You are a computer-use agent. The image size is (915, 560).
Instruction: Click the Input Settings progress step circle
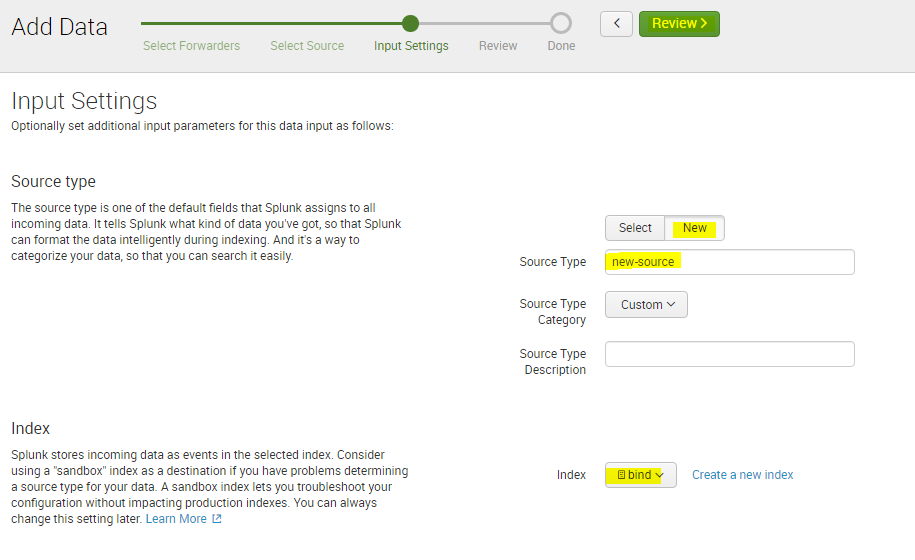pos(410,23)
